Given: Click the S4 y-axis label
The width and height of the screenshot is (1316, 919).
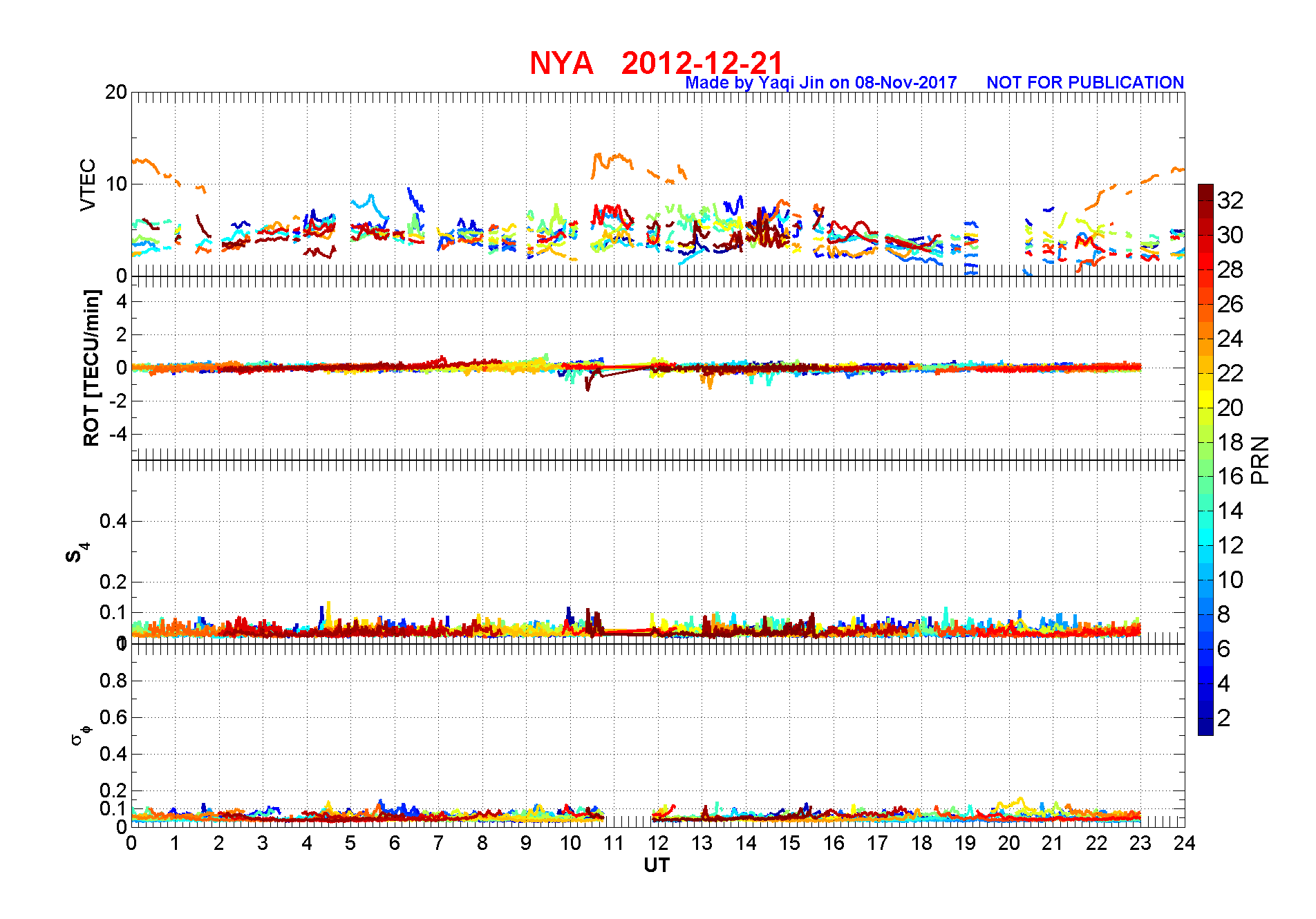Looking at the screenshot, I should click(77, 552).
